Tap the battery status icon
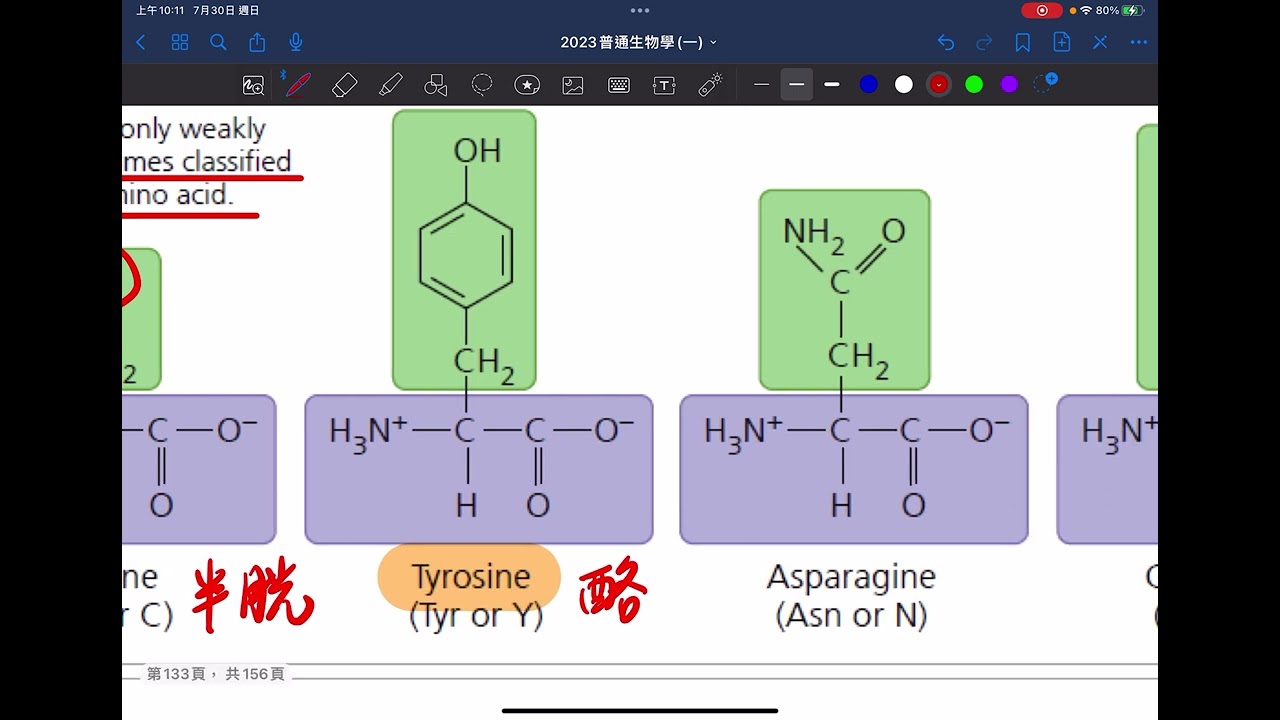Screen dimensions: 1280x720 (x=1132, y=10)
